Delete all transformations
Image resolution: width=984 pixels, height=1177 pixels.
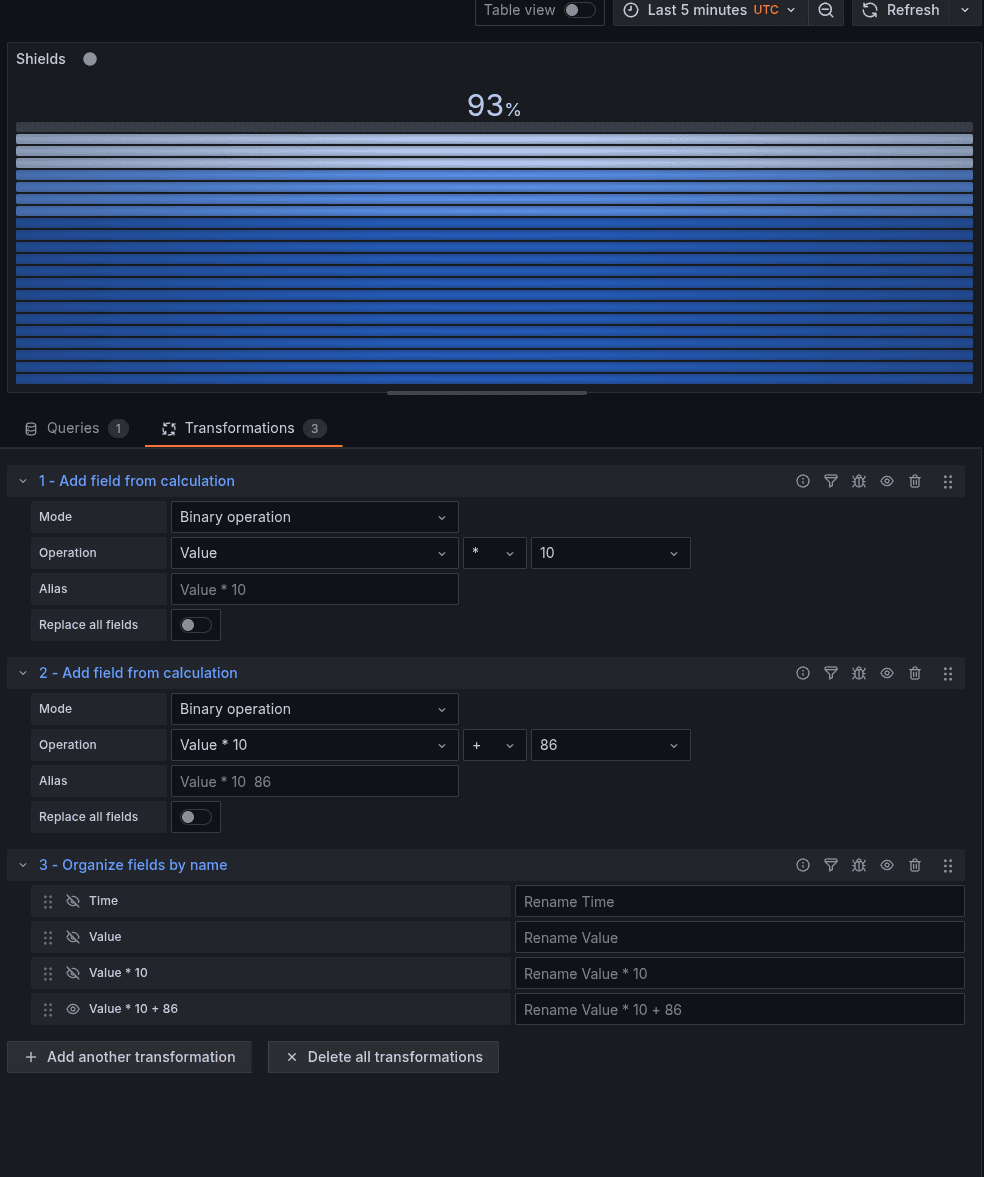pos(383,1057)
